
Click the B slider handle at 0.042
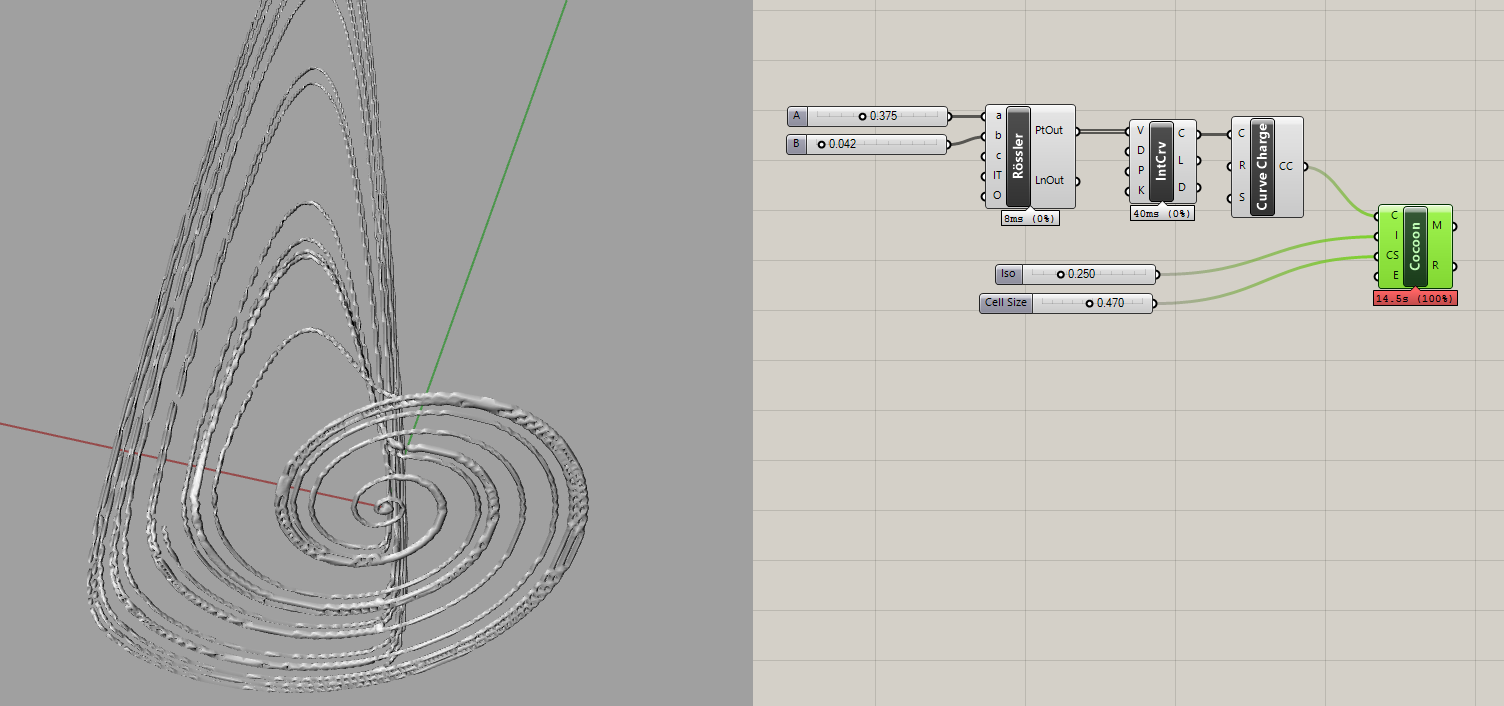coord(822,145)
